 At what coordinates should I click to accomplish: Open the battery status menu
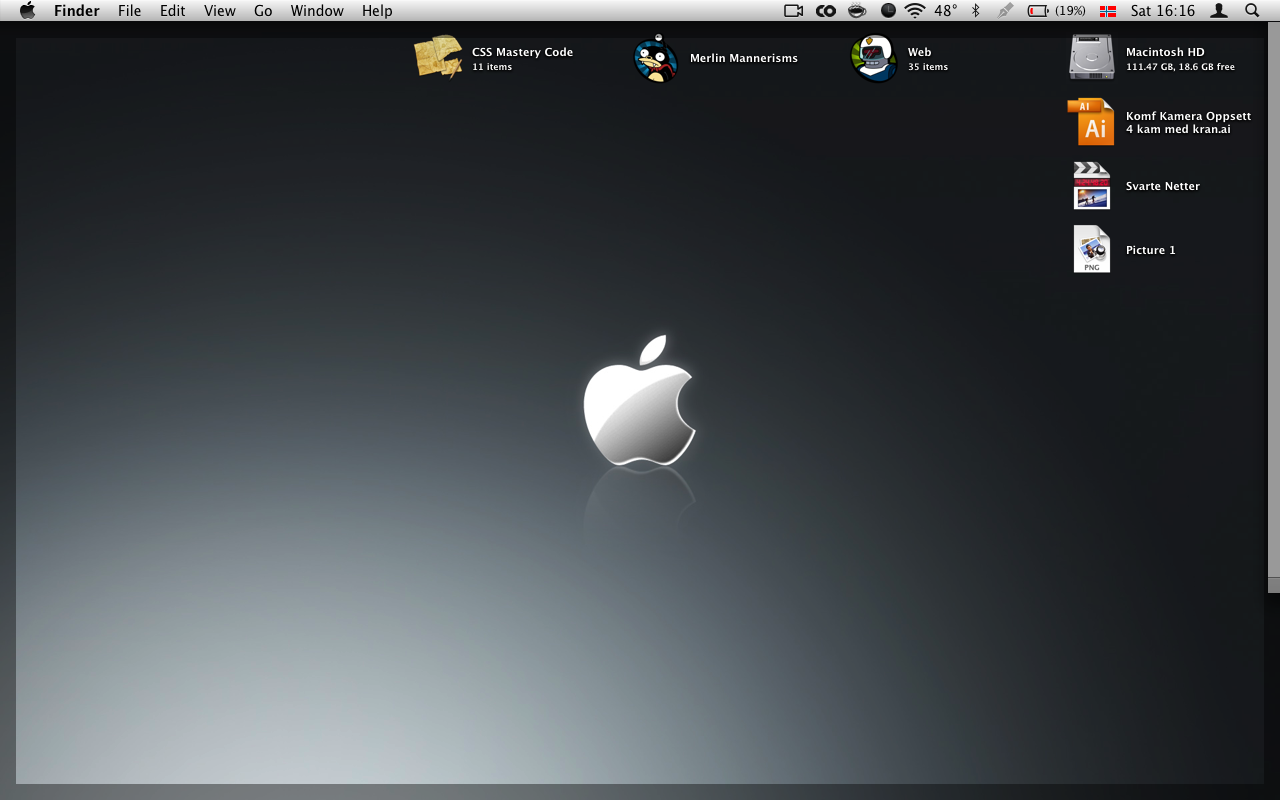coord(1056,11)
